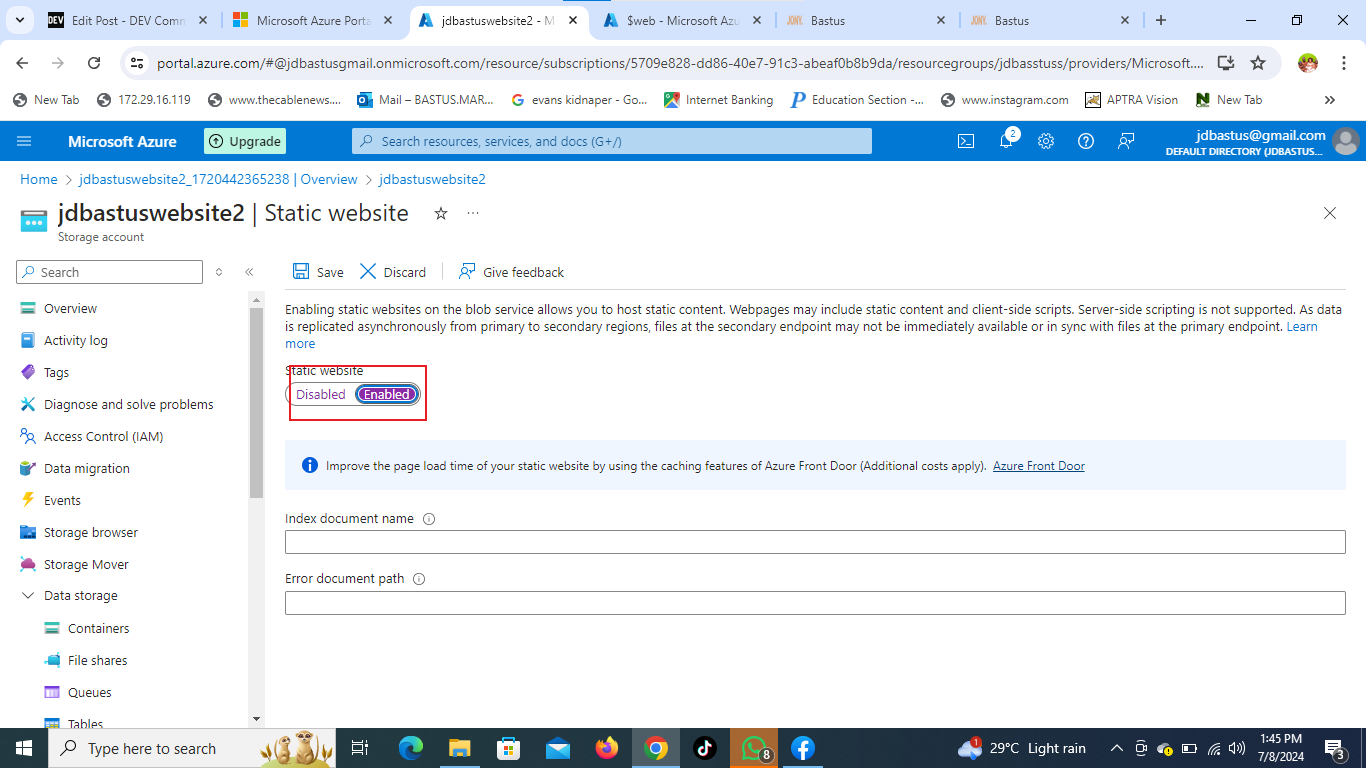The height and width of the screenshot is (768, 1366).
Task: Open the Learn more link
Action: (1301, 327)
